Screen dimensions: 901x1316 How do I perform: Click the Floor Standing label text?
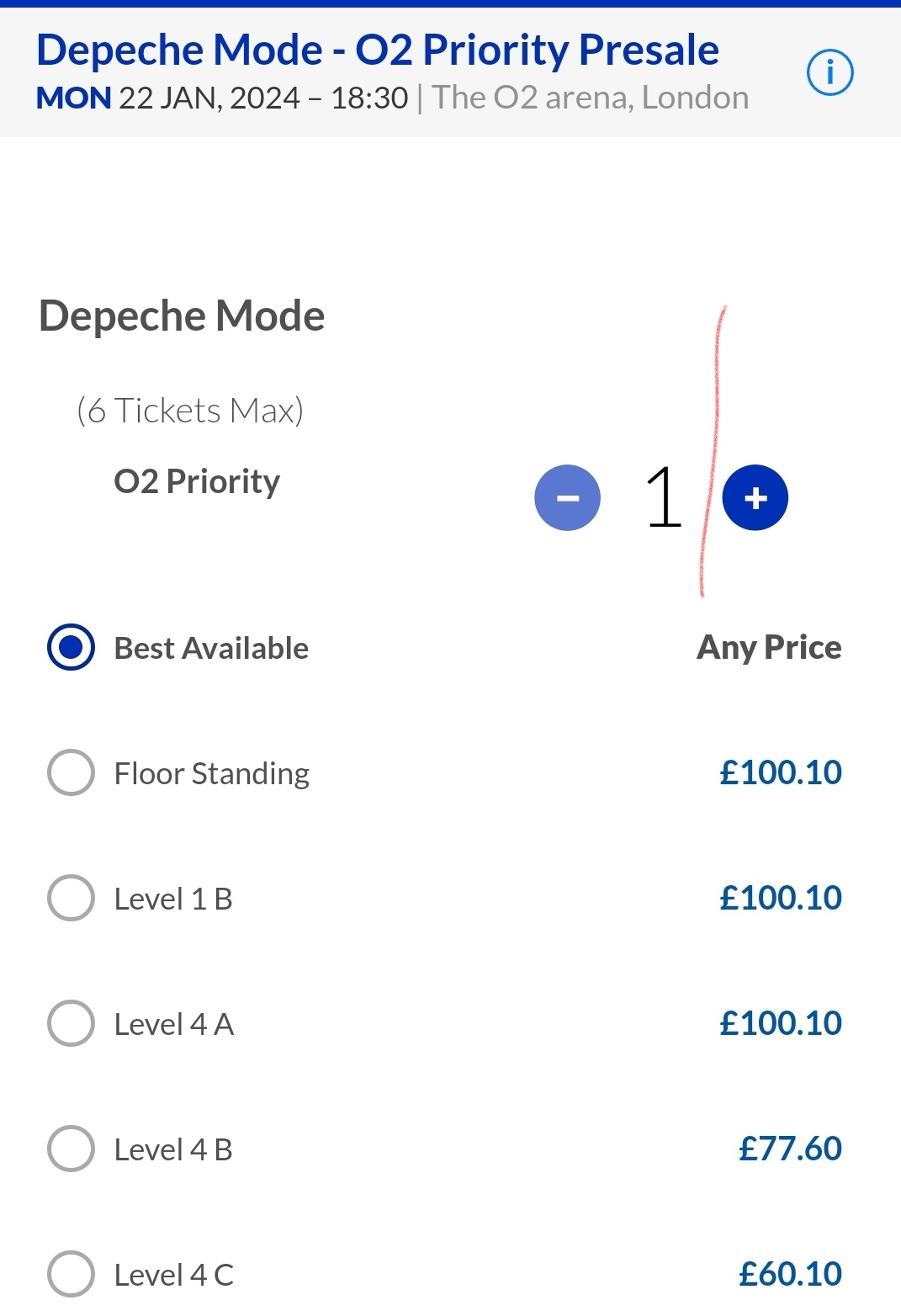tap(212, 773)
